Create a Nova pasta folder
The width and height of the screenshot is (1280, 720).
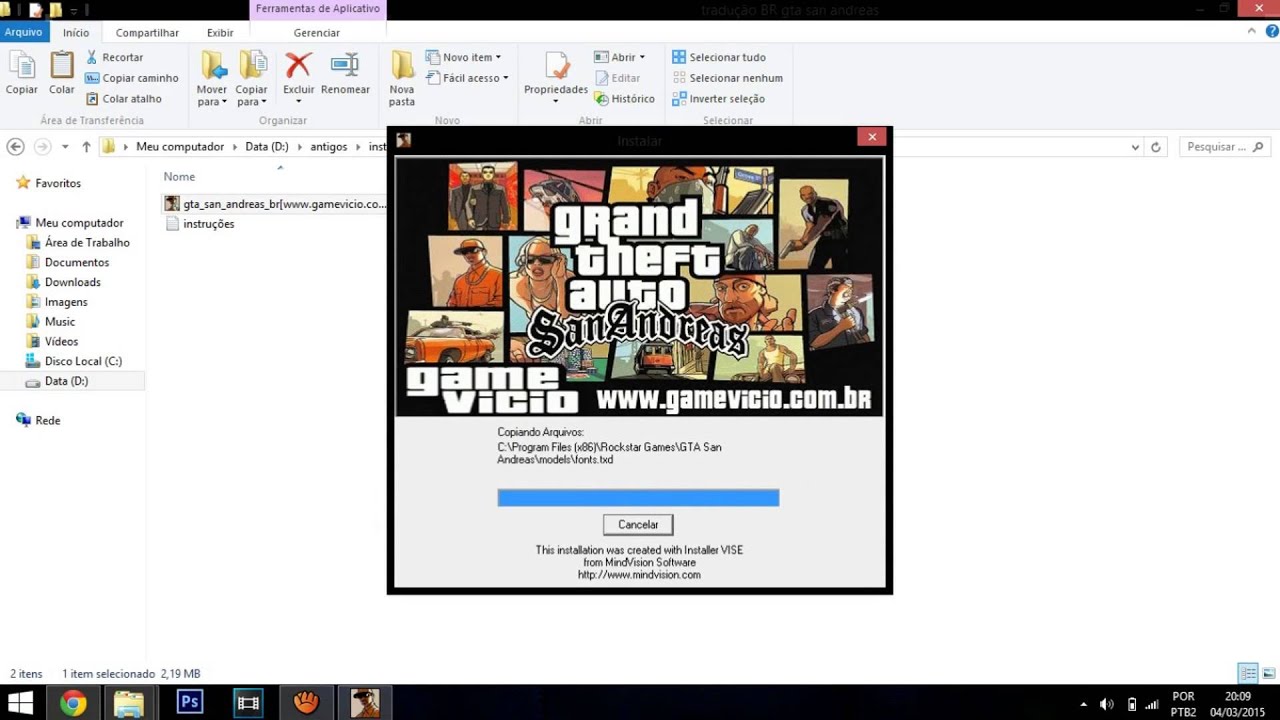[x=402, y=79]
